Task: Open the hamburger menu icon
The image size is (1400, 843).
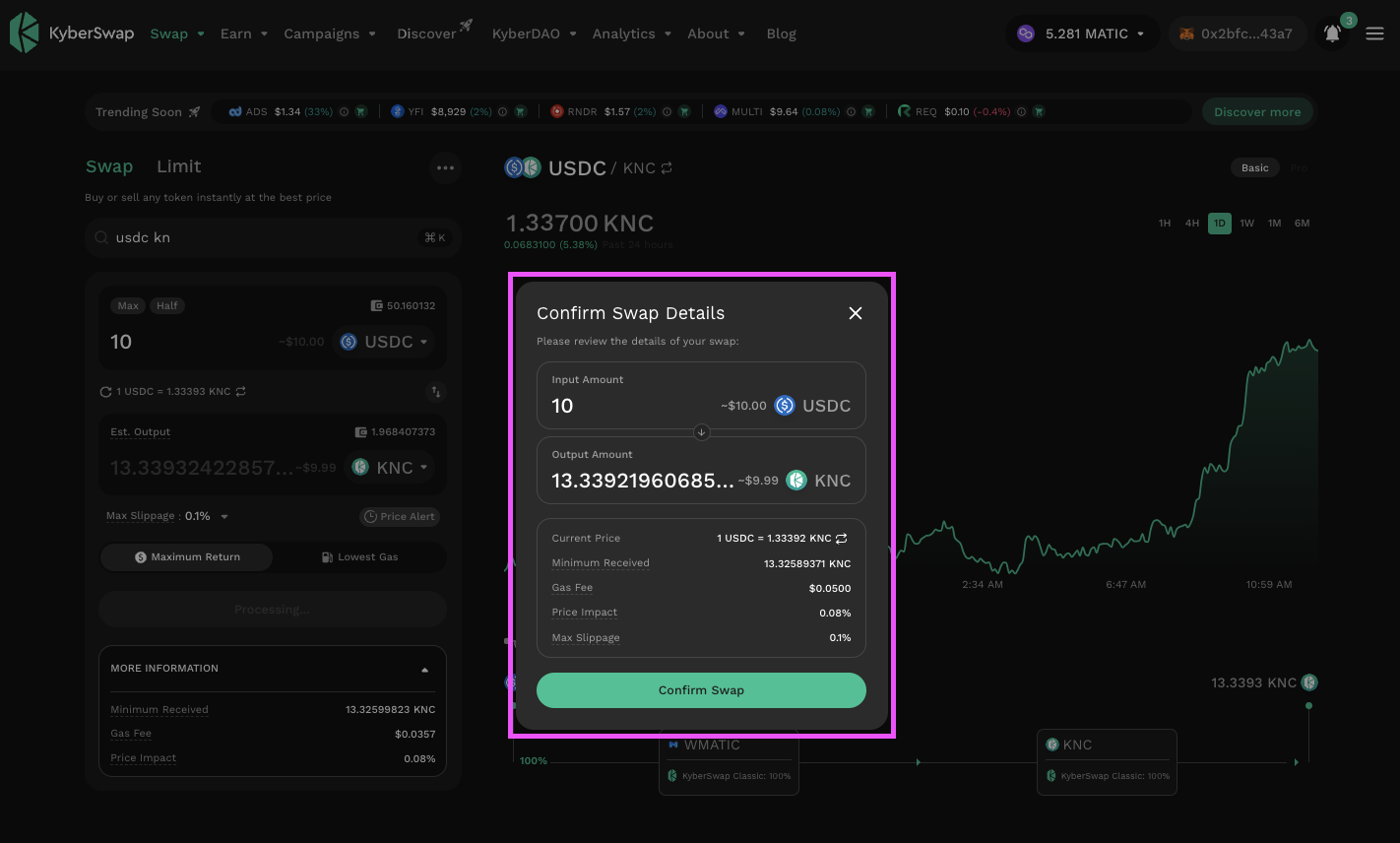Action: tap(1375, 33)
